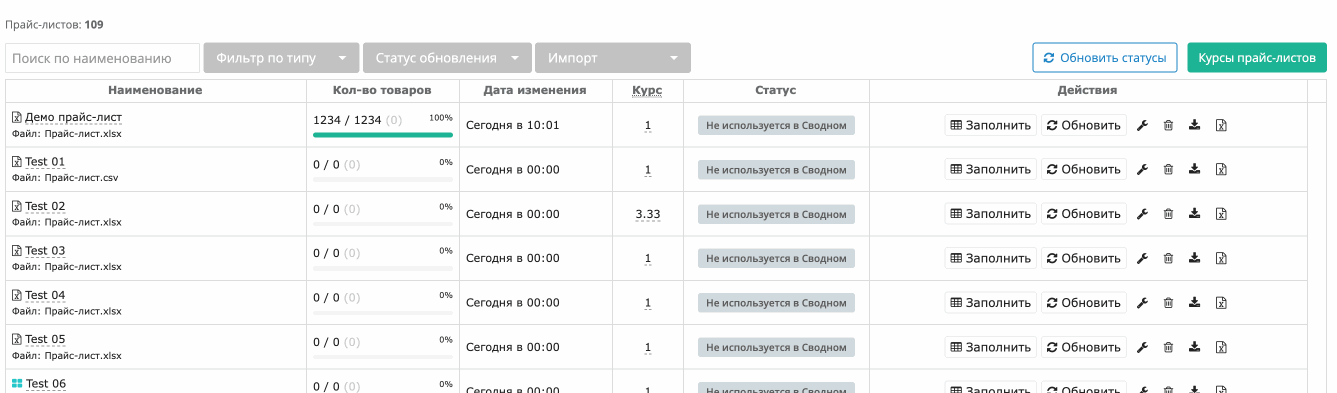
Task: Open the Test 04 name link
Action: (45, 295)
